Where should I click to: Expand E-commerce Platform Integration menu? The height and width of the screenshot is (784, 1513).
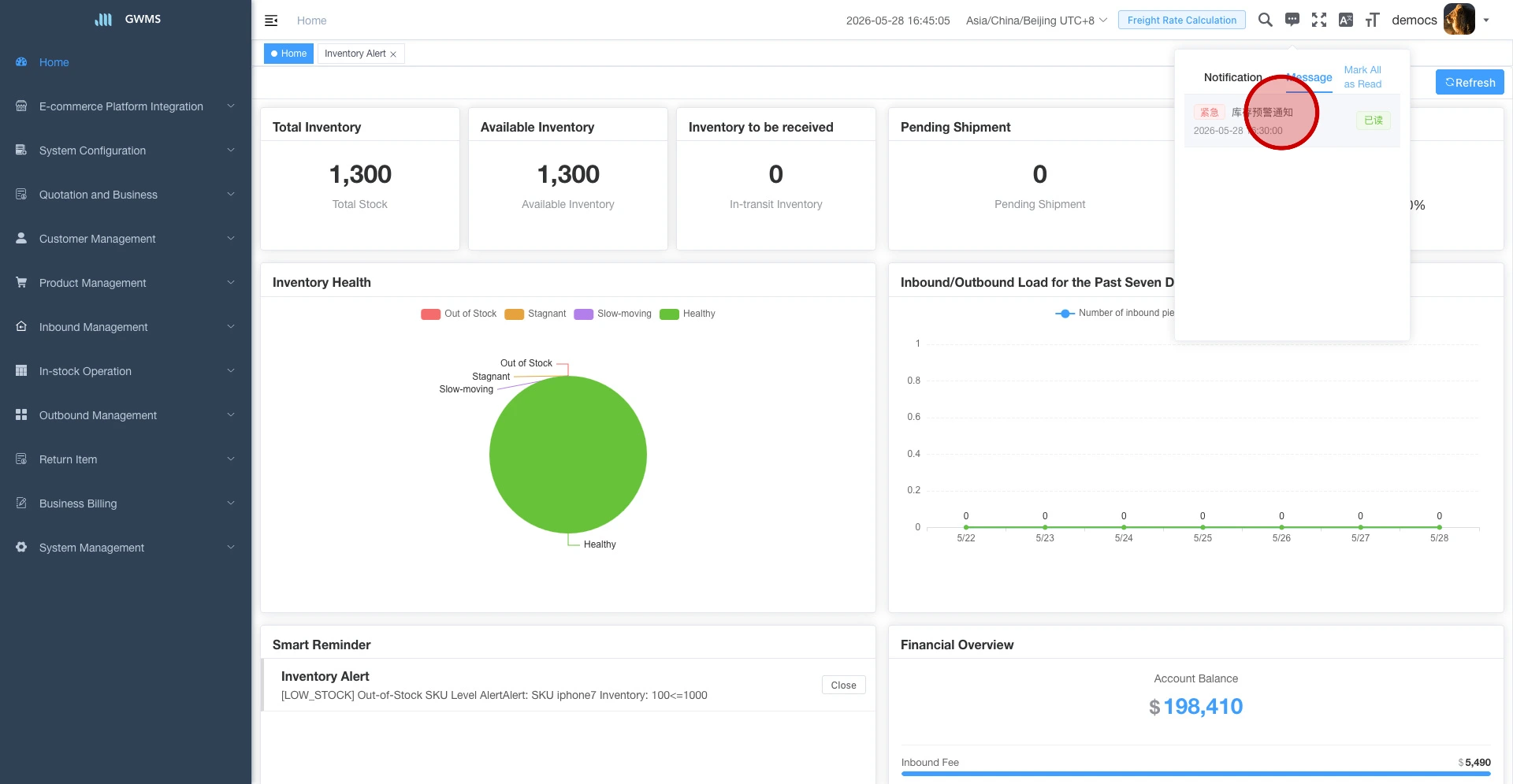pos(126,106)
